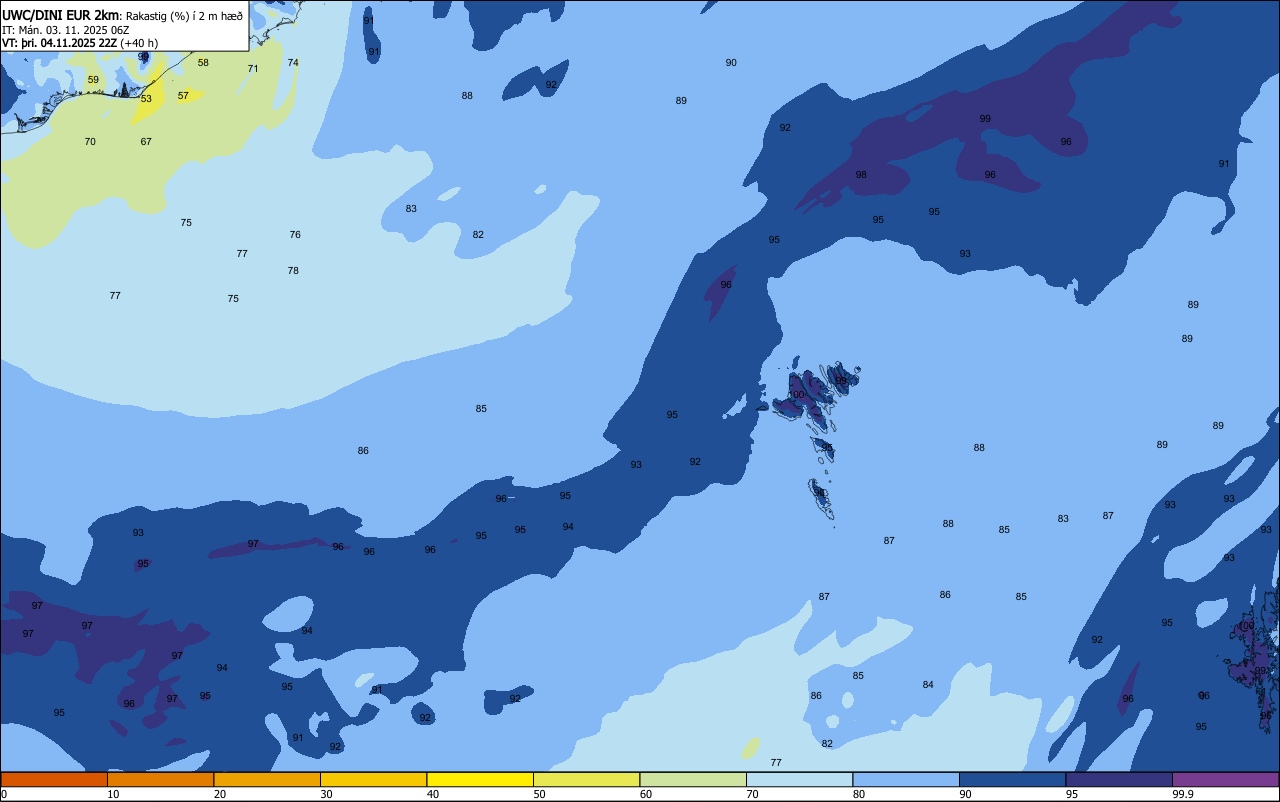This screenshot has height=802, width=1280.
Task: Click the humidity value '98' in the dark band
Action: pos(861,175)
